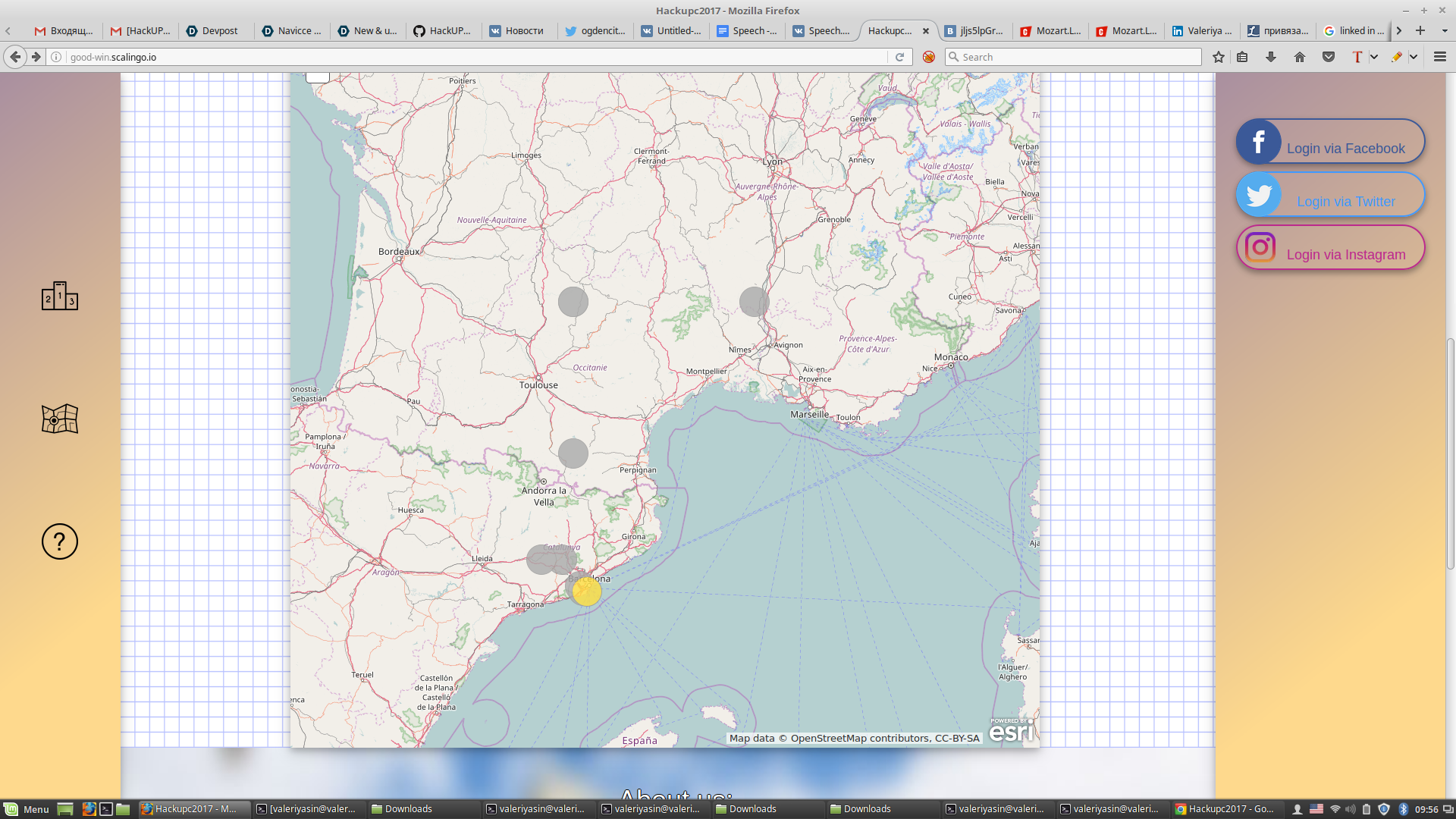Click the question mark help icon
This screenshot has width=1456, height=819.
[60, 541]
